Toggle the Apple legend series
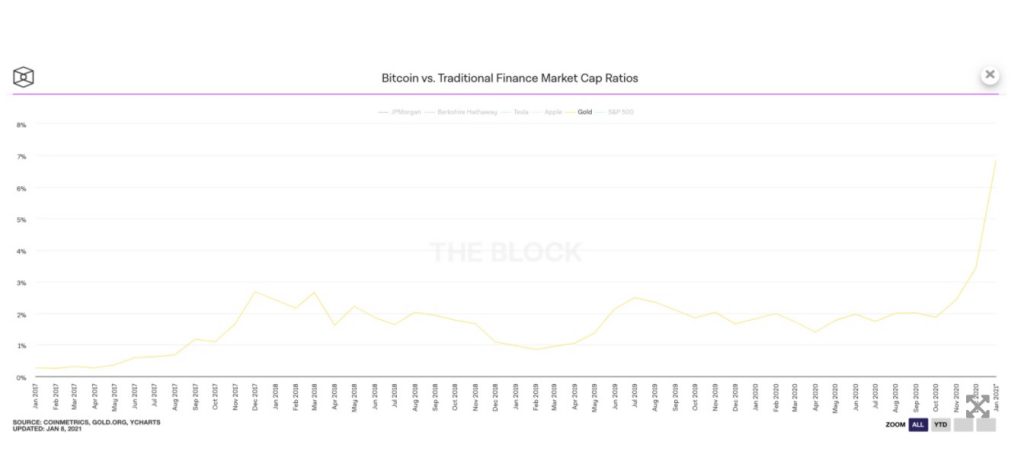This screenshot has width=1024, height=464. tap(547, 112)
